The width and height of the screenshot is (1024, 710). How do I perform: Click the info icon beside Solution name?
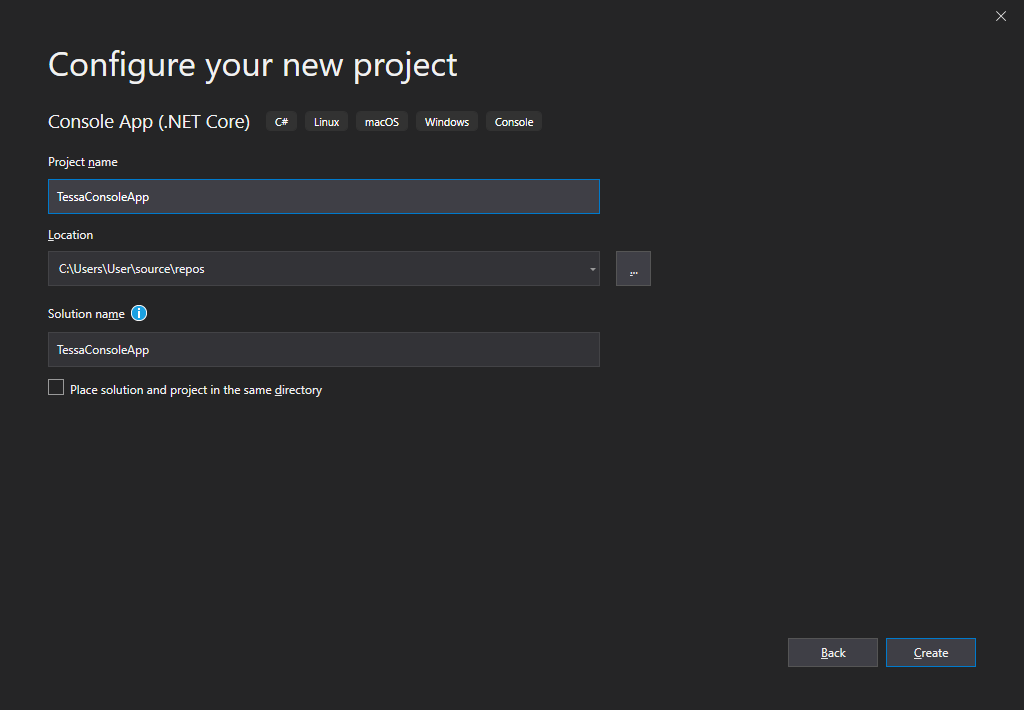(x=139, y=313)
